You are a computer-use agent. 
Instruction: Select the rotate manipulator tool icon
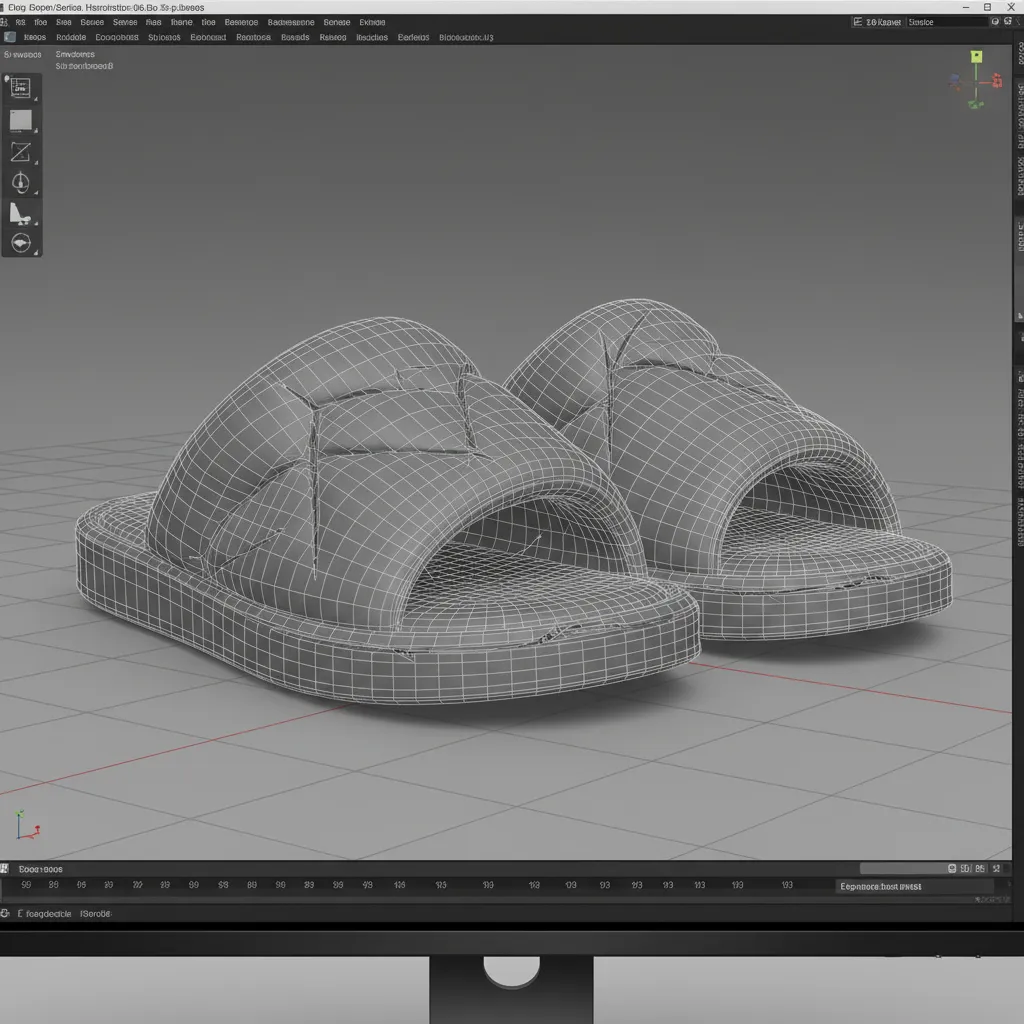[22, 182]
